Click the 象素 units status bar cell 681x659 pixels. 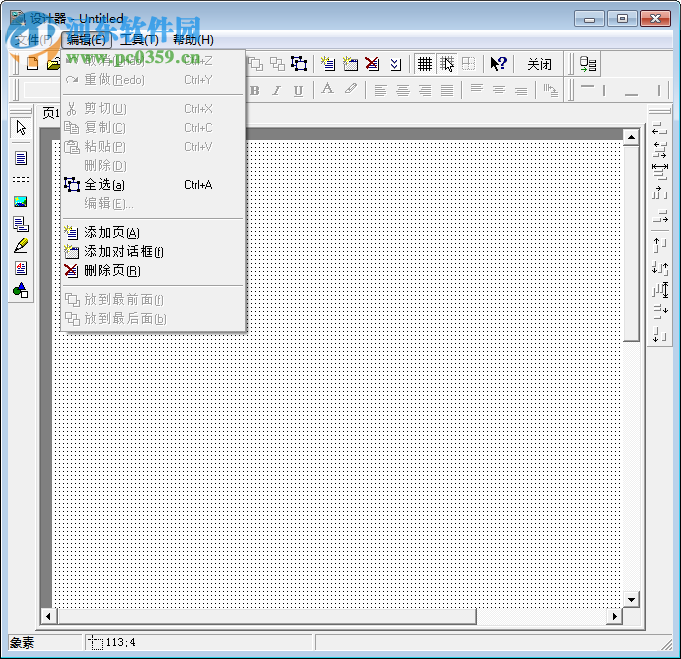(x=45, y=642)
